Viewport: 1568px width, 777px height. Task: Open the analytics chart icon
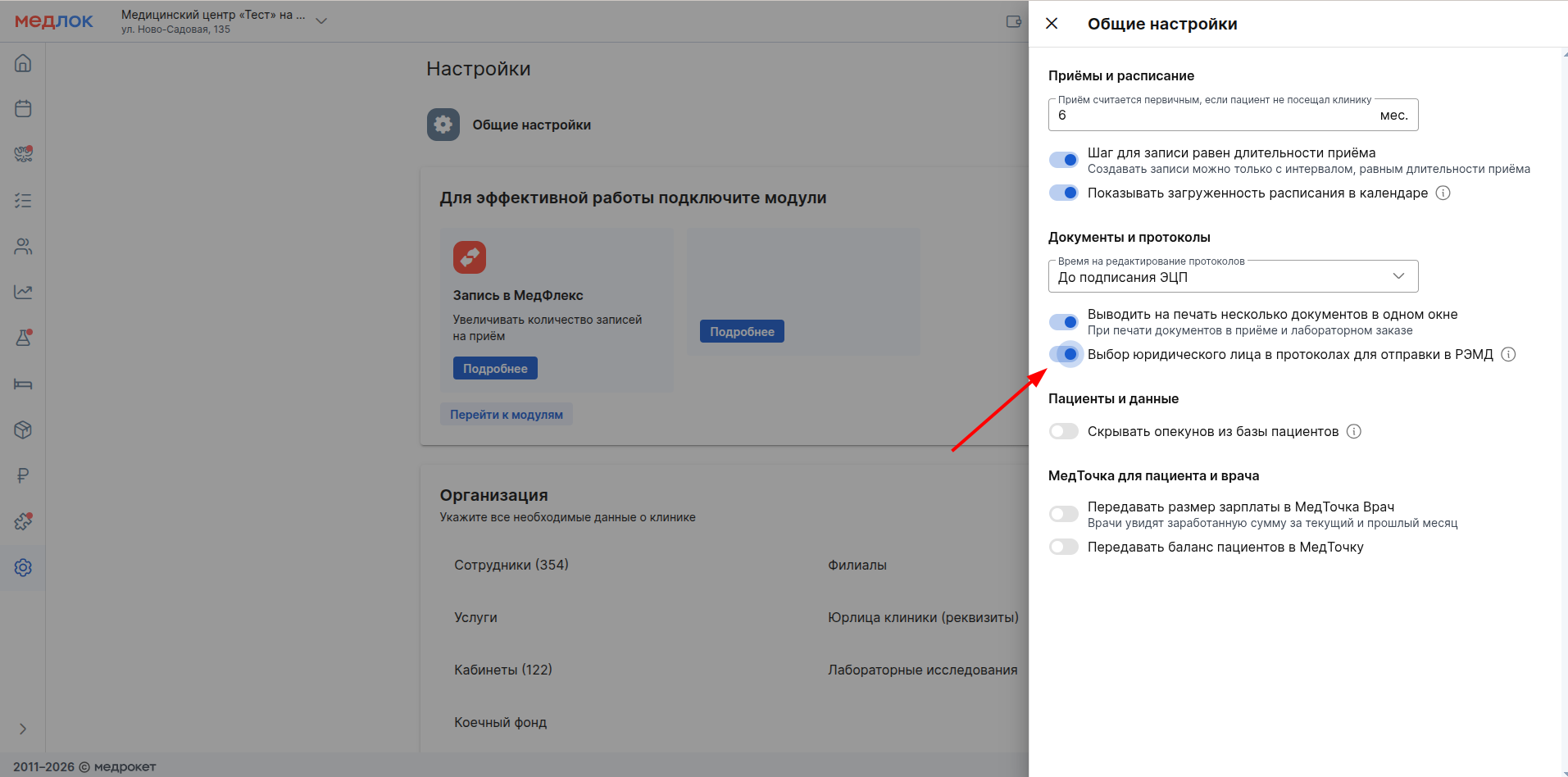[x=23, y=292]
